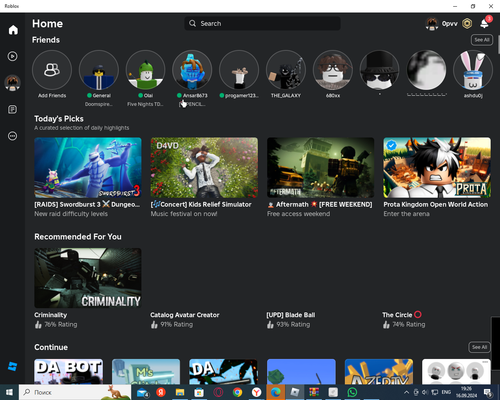Click the Friends heading

click(x=46, y=40)
